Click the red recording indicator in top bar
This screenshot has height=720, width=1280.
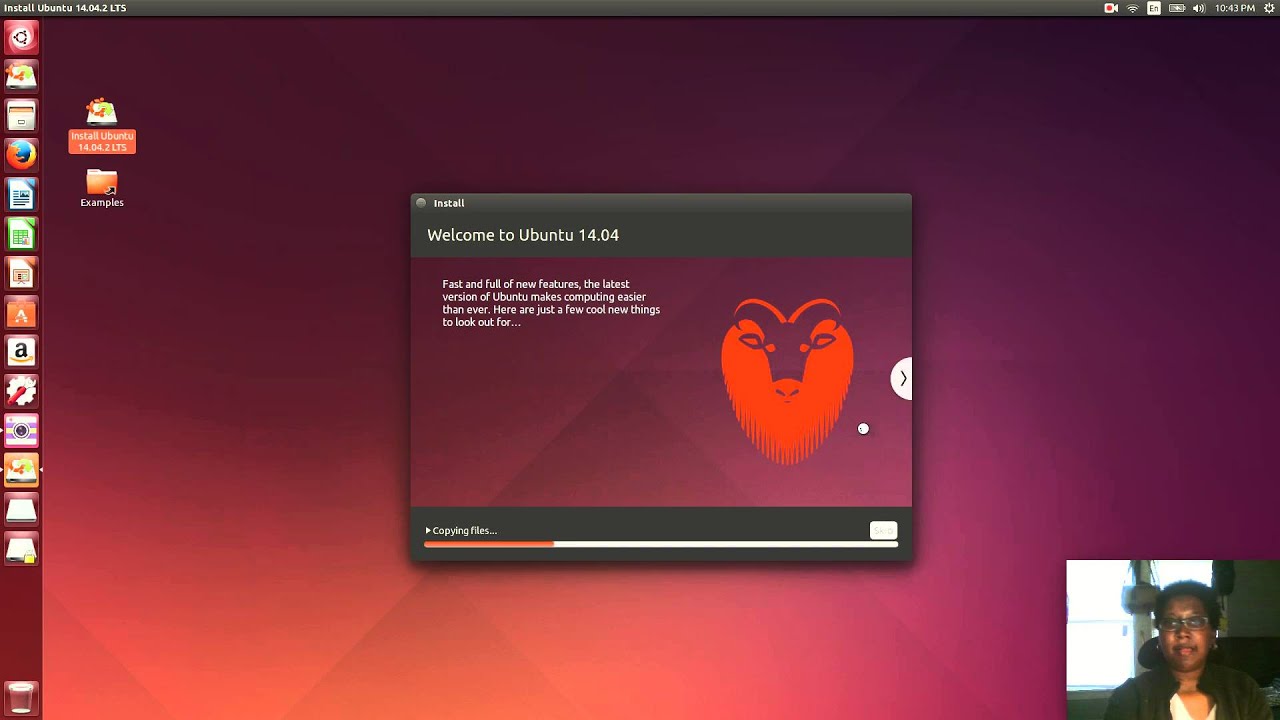point(1110,8)
